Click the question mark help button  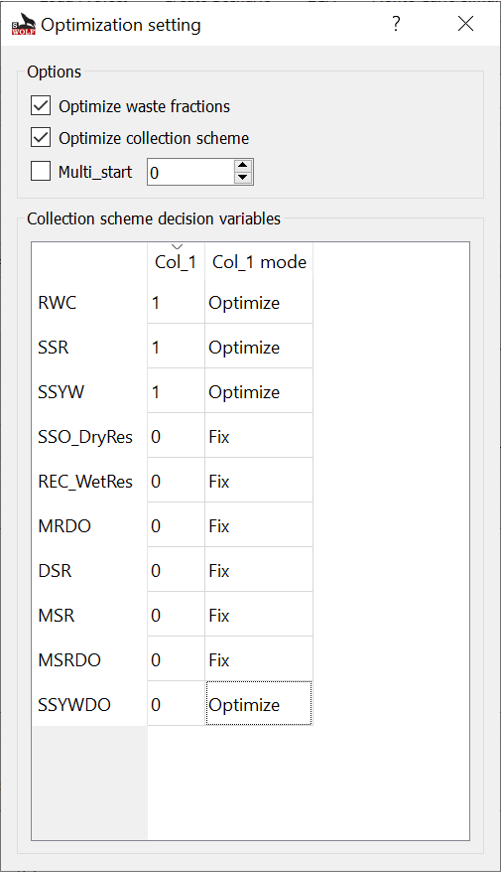click(396, 23)
